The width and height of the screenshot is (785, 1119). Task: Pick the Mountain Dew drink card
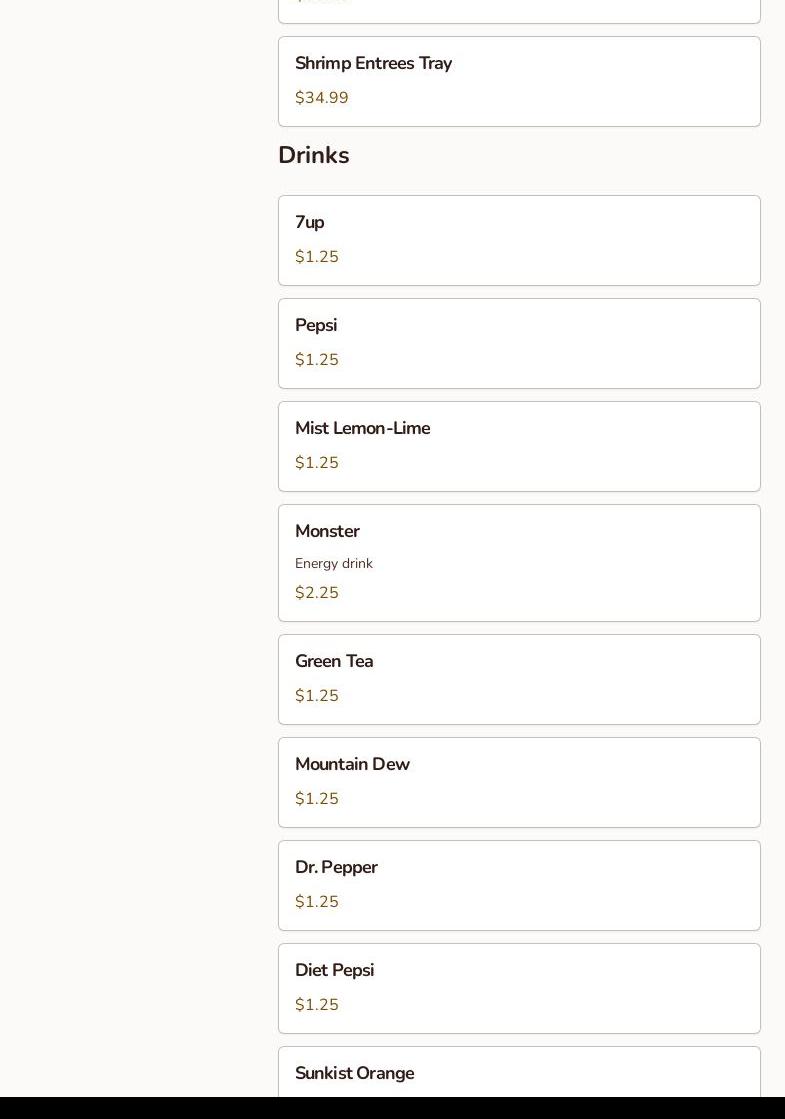pyautogui.click(x=518, y=782)
